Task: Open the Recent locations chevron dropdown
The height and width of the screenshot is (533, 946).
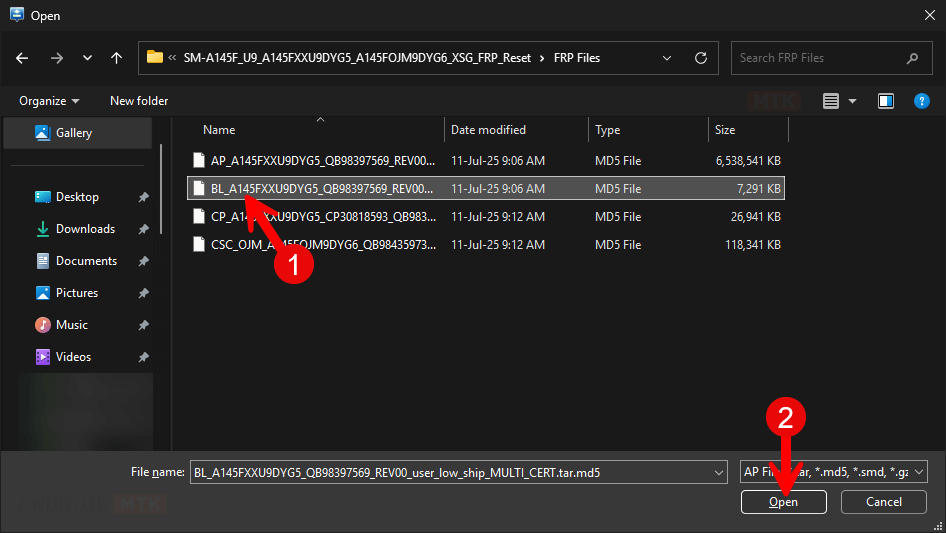Action: (87, 58)
